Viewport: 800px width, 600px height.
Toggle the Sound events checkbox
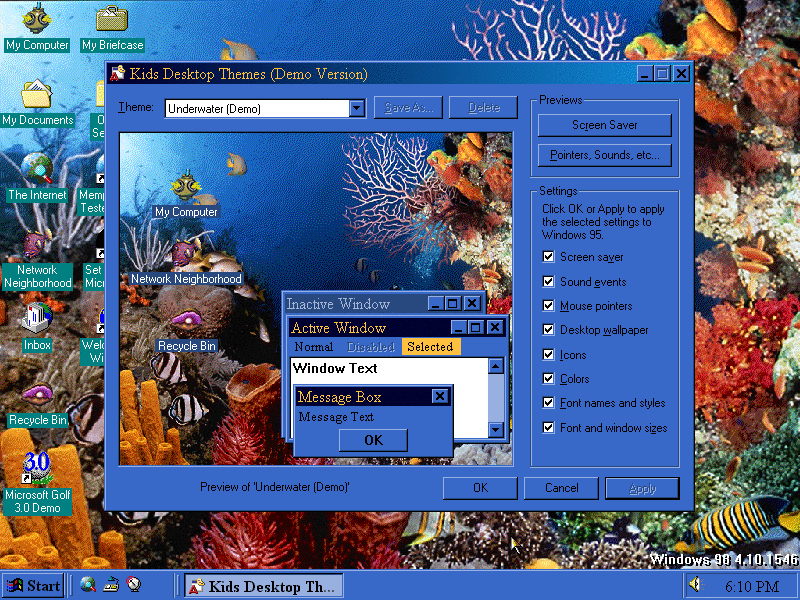(x=548, y=281)
